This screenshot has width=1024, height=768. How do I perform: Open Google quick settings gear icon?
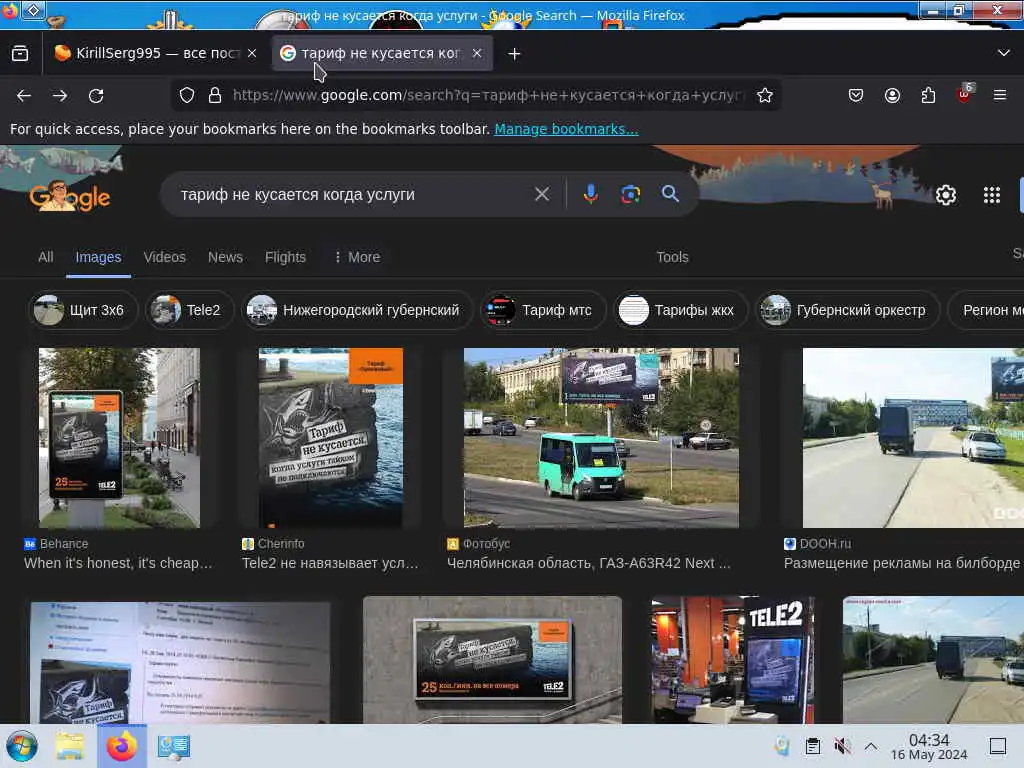pyautogui.click(x=946, y=195)
